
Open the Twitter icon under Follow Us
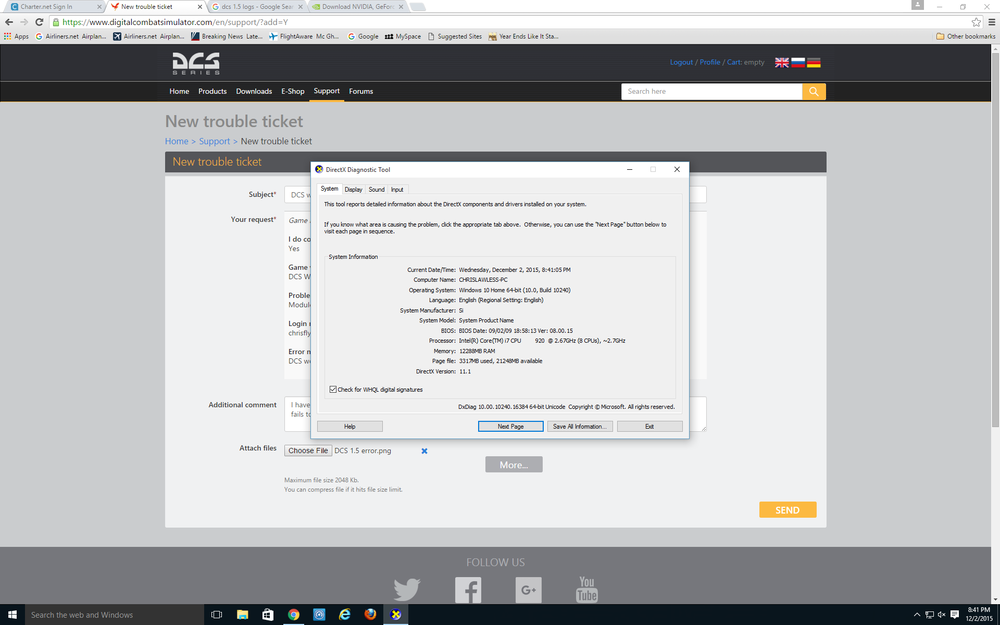point(407,590)
